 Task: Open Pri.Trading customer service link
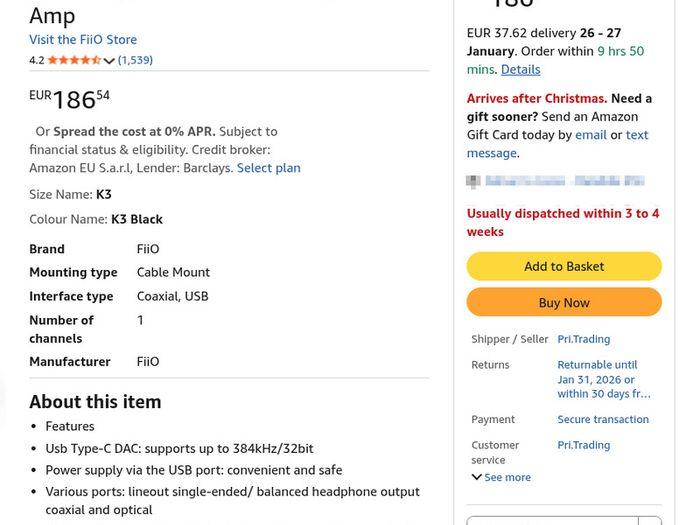pyautogui.click(x=583, y=445)
